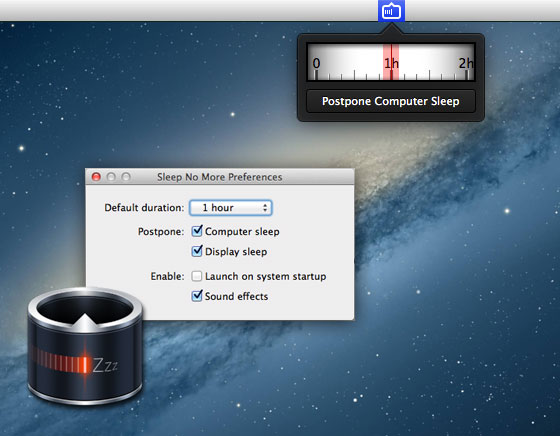Disable the Sound effects checkbox
Image resolution: width=560 pixels, height=436 pixels.
[x=197, y=296]
